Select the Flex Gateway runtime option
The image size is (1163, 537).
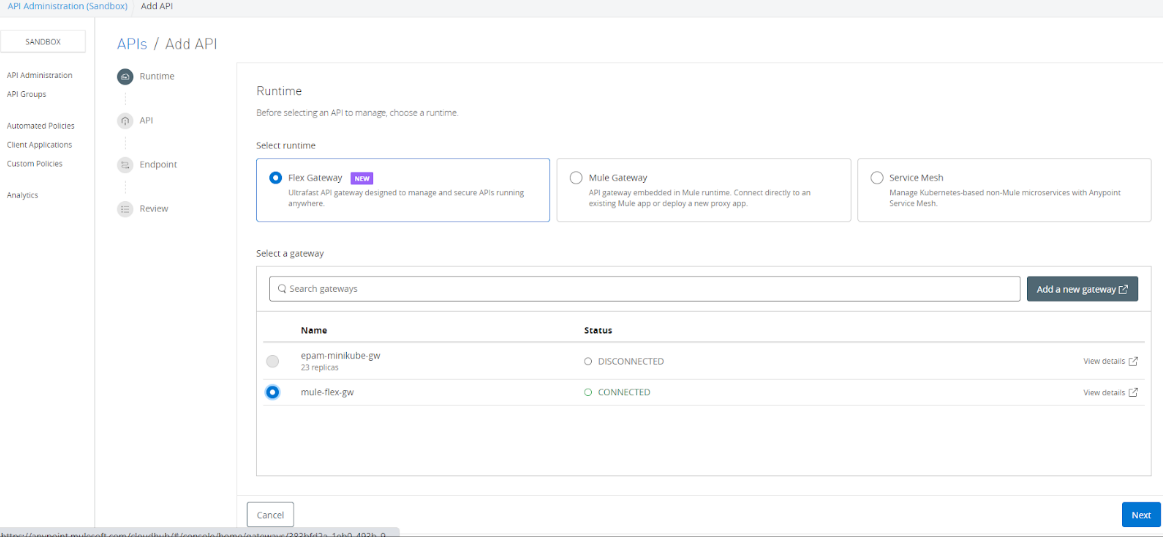(x=276, y=178)
